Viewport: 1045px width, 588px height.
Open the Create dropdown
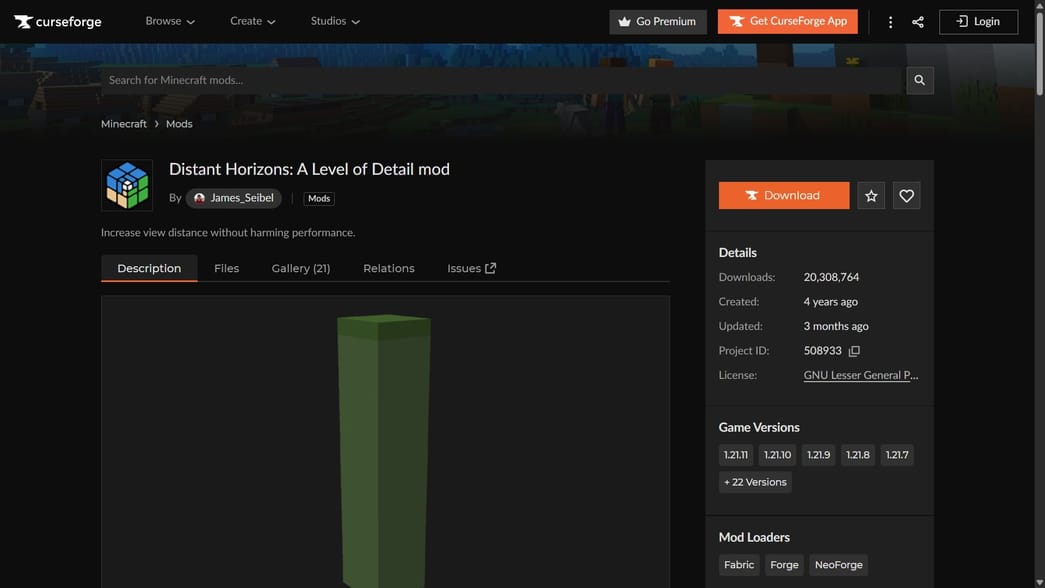click(x=250, y=20)
